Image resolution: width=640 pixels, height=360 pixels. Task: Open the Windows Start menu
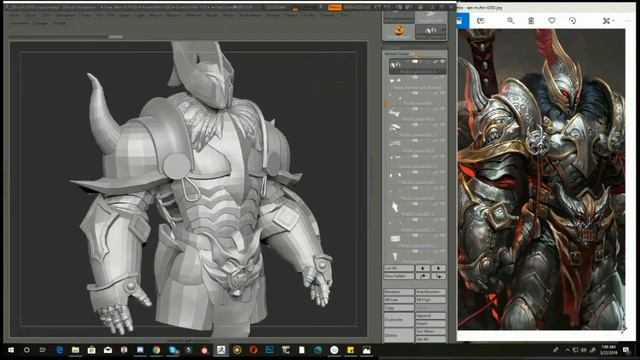click(11, 350)
